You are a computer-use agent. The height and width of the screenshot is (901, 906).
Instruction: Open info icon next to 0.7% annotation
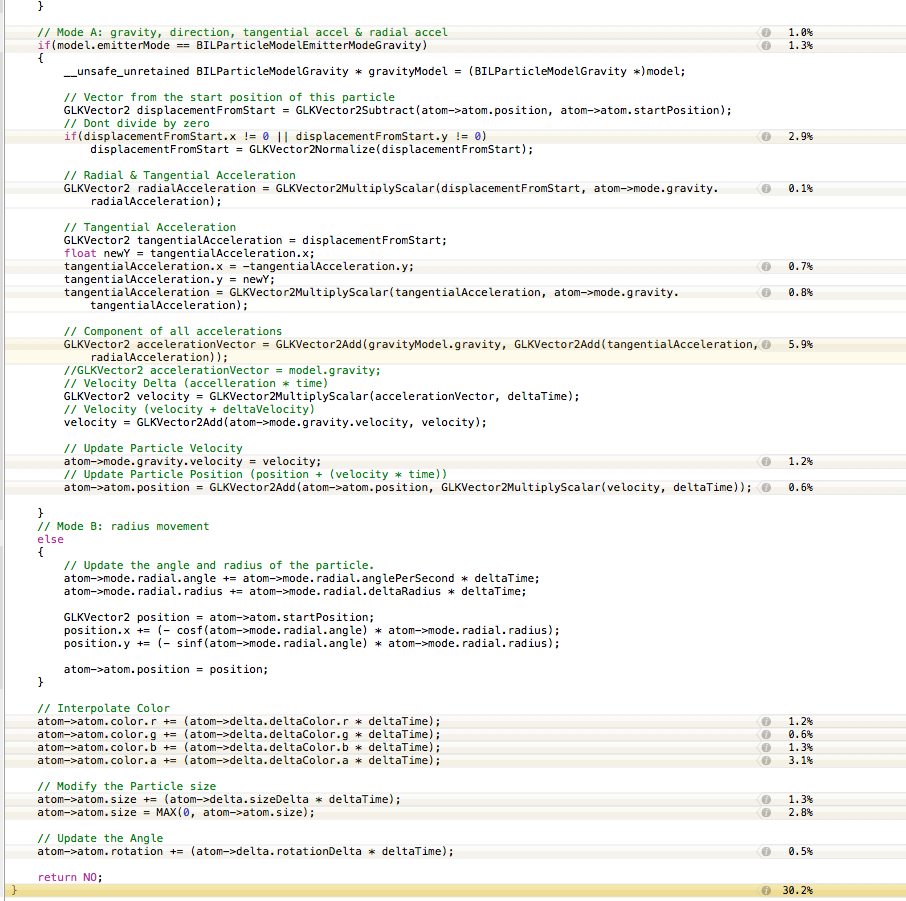765,267
